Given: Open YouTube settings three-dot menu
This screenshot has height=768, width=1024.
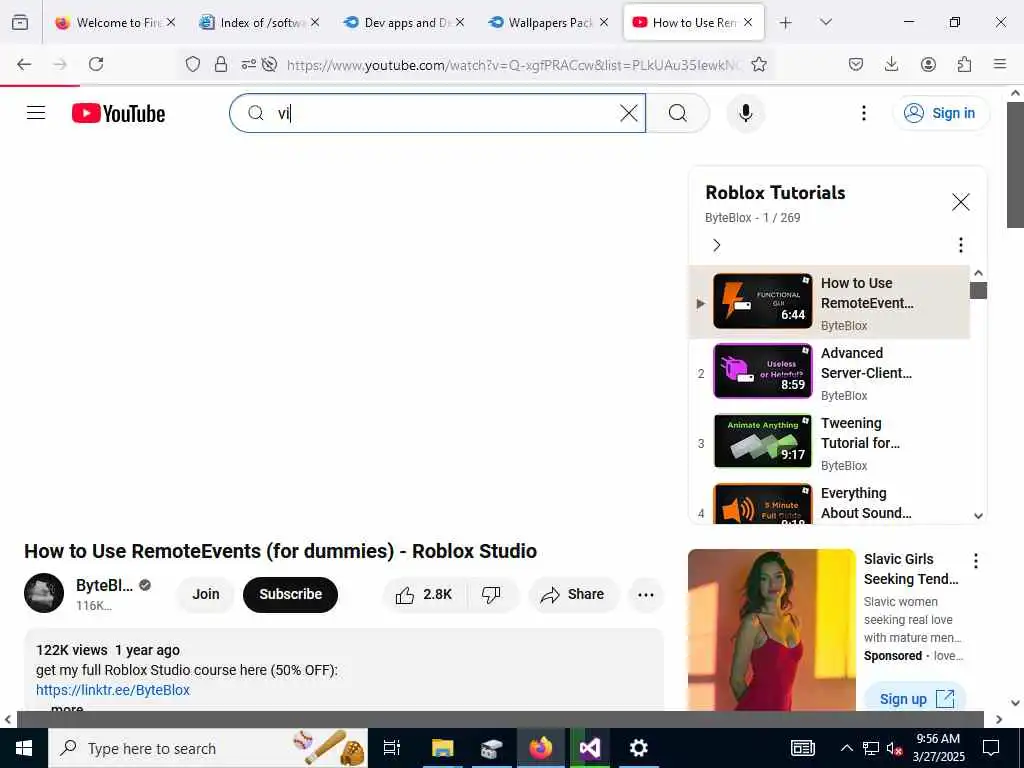Looking at the screenshot, I should (863, 113).
